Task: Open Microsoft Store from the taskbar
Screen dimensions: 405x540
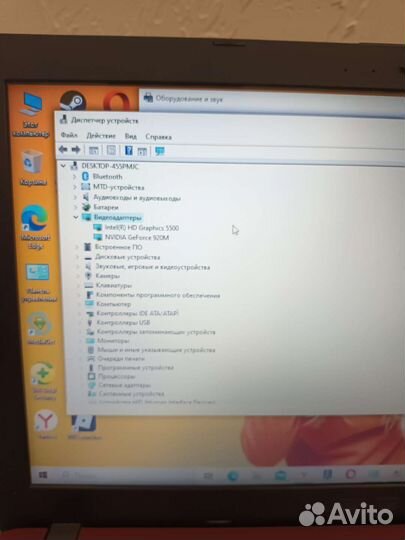Action: (280, 476)
